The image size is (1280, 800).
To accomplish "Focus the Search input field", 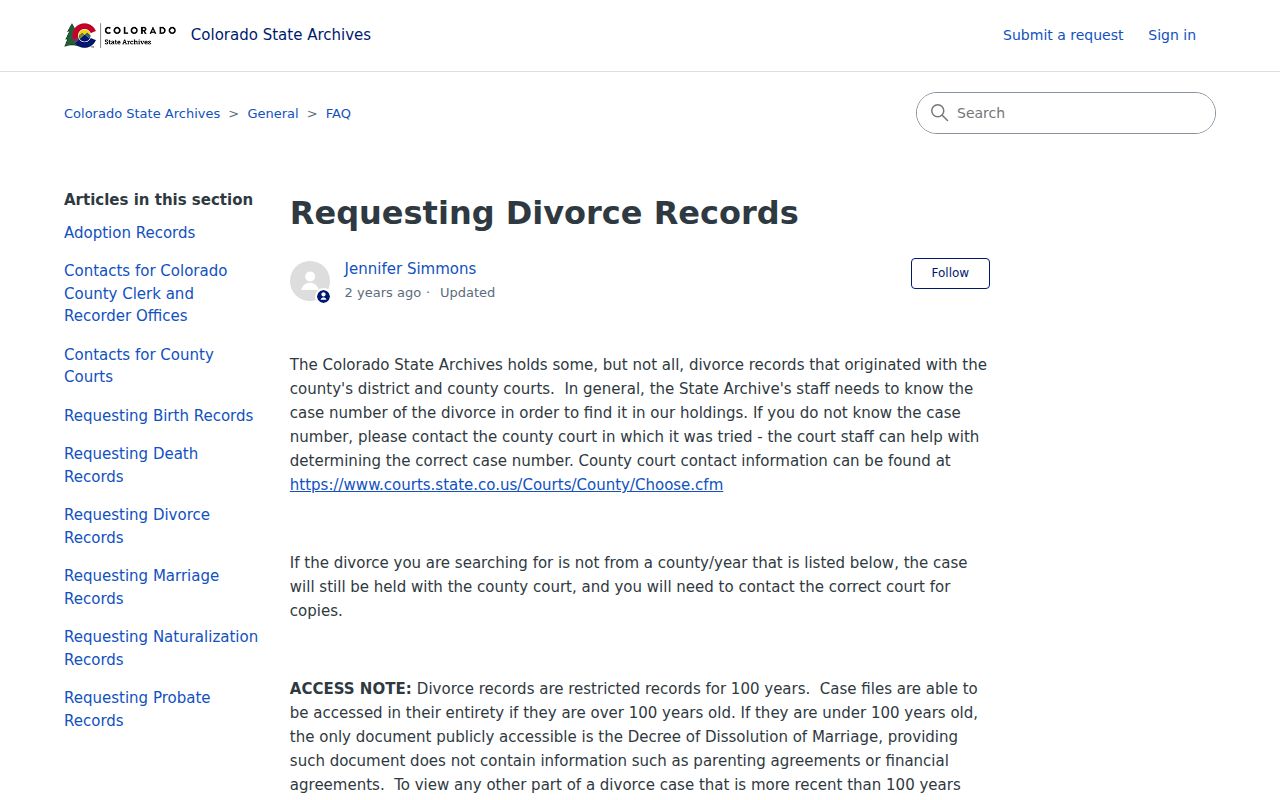I will (1066, 113).
